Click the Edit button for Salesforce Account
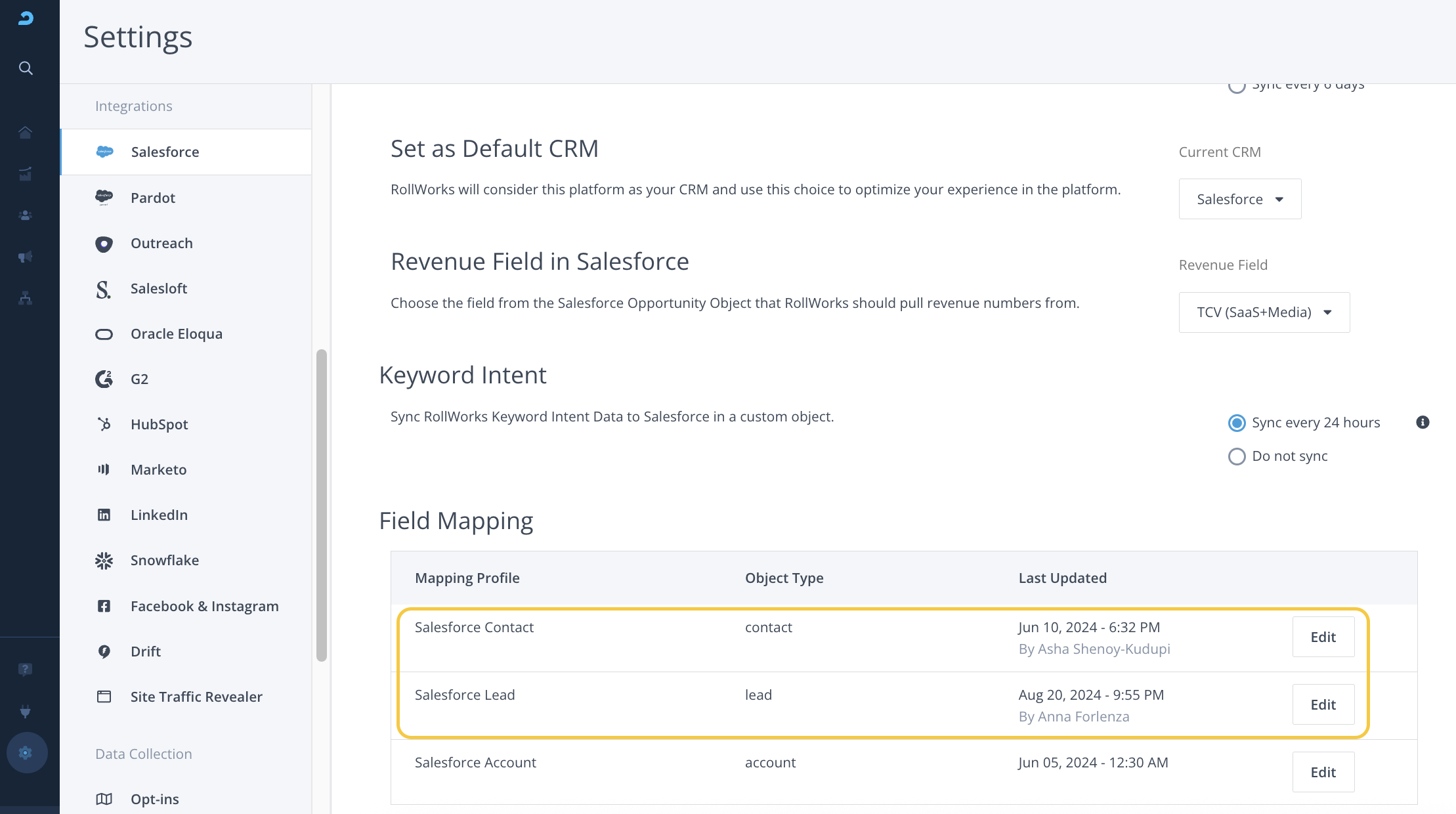The image size is (1456, 814). tap(1323, 773)
